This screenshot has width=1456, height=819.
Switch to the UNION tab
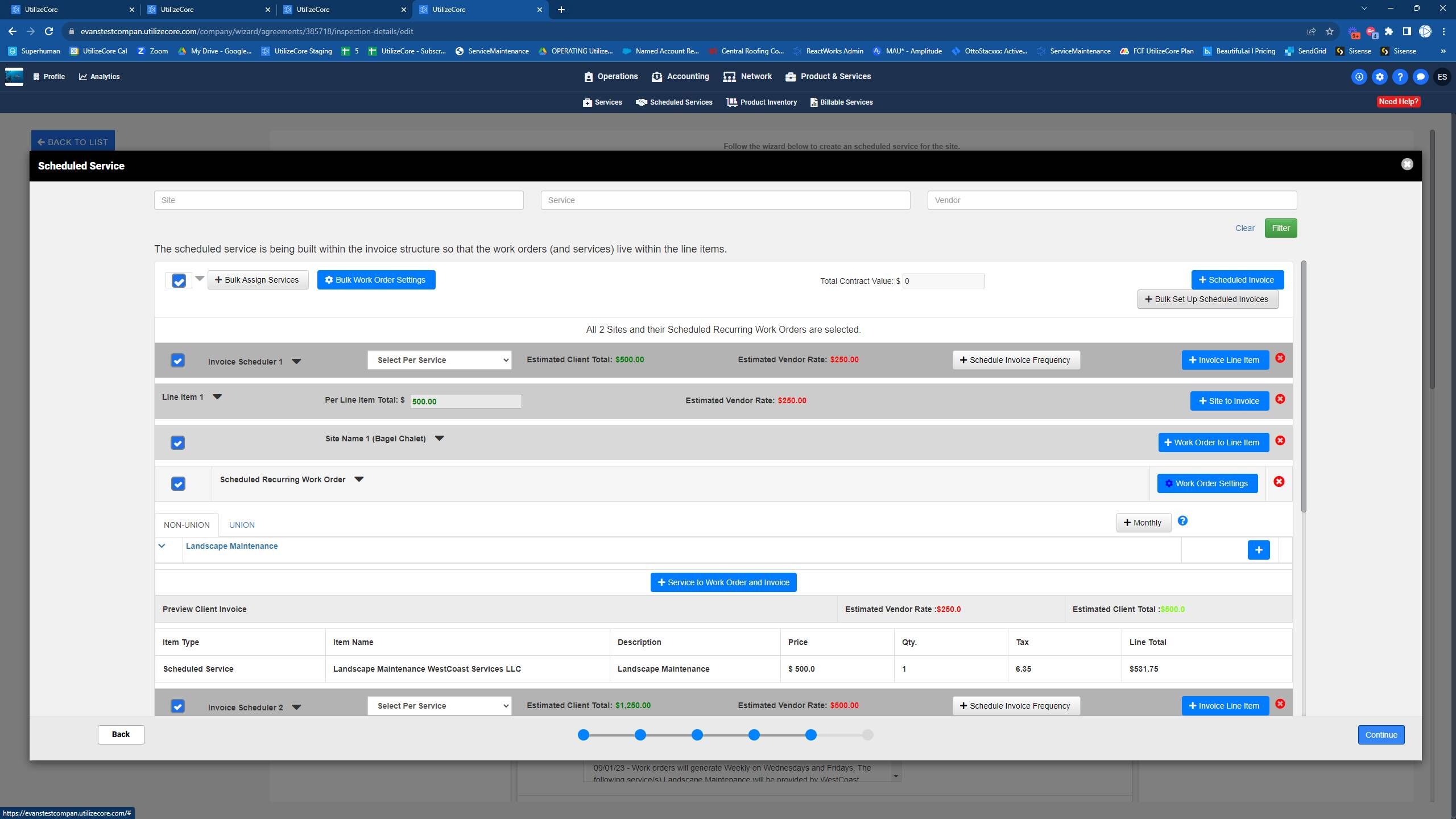point(242,525)
